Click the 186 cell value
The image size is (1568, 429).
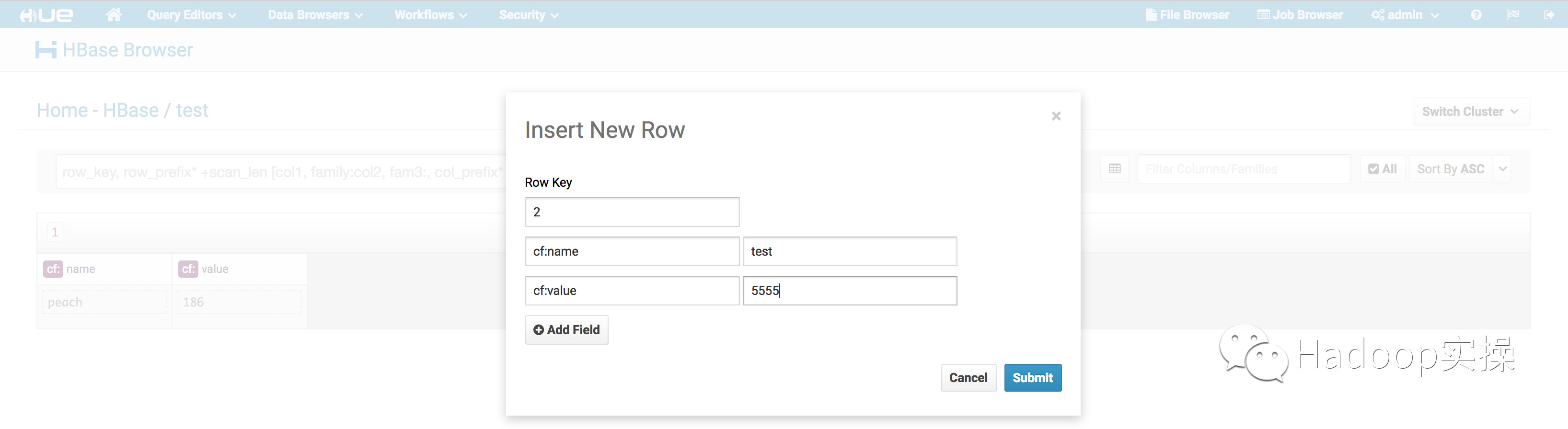tap(239, 303)
